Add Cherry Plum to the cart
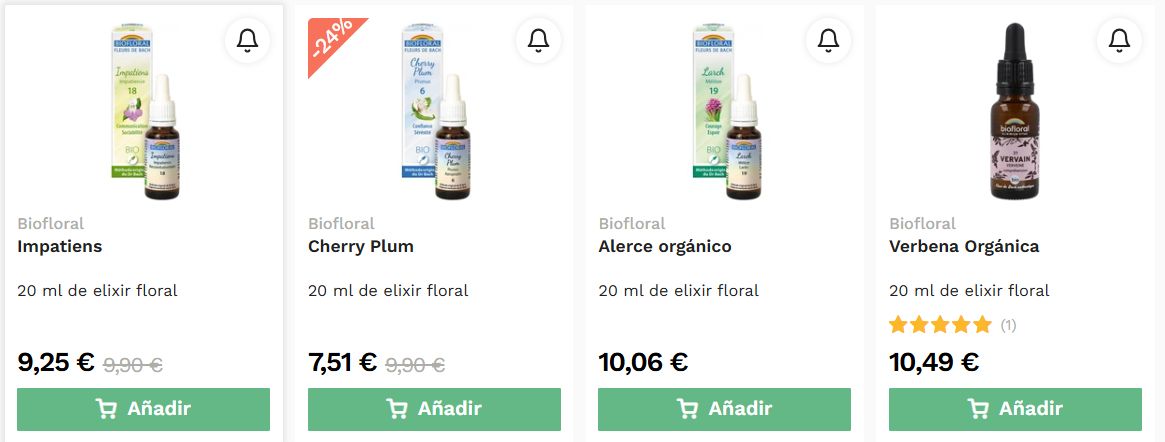 [x=434, y=409]
